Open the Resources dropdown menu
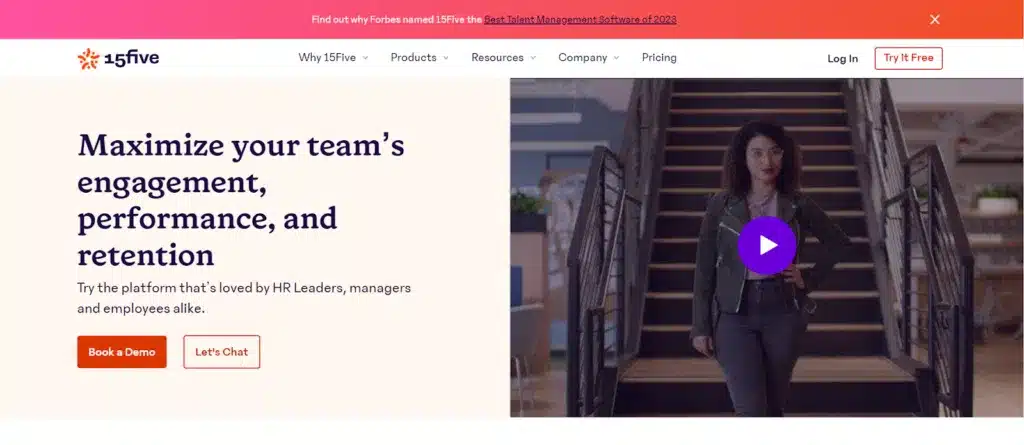Image resolution: width=1024 pixels, height=445 pixels. (x=504, y=58)
